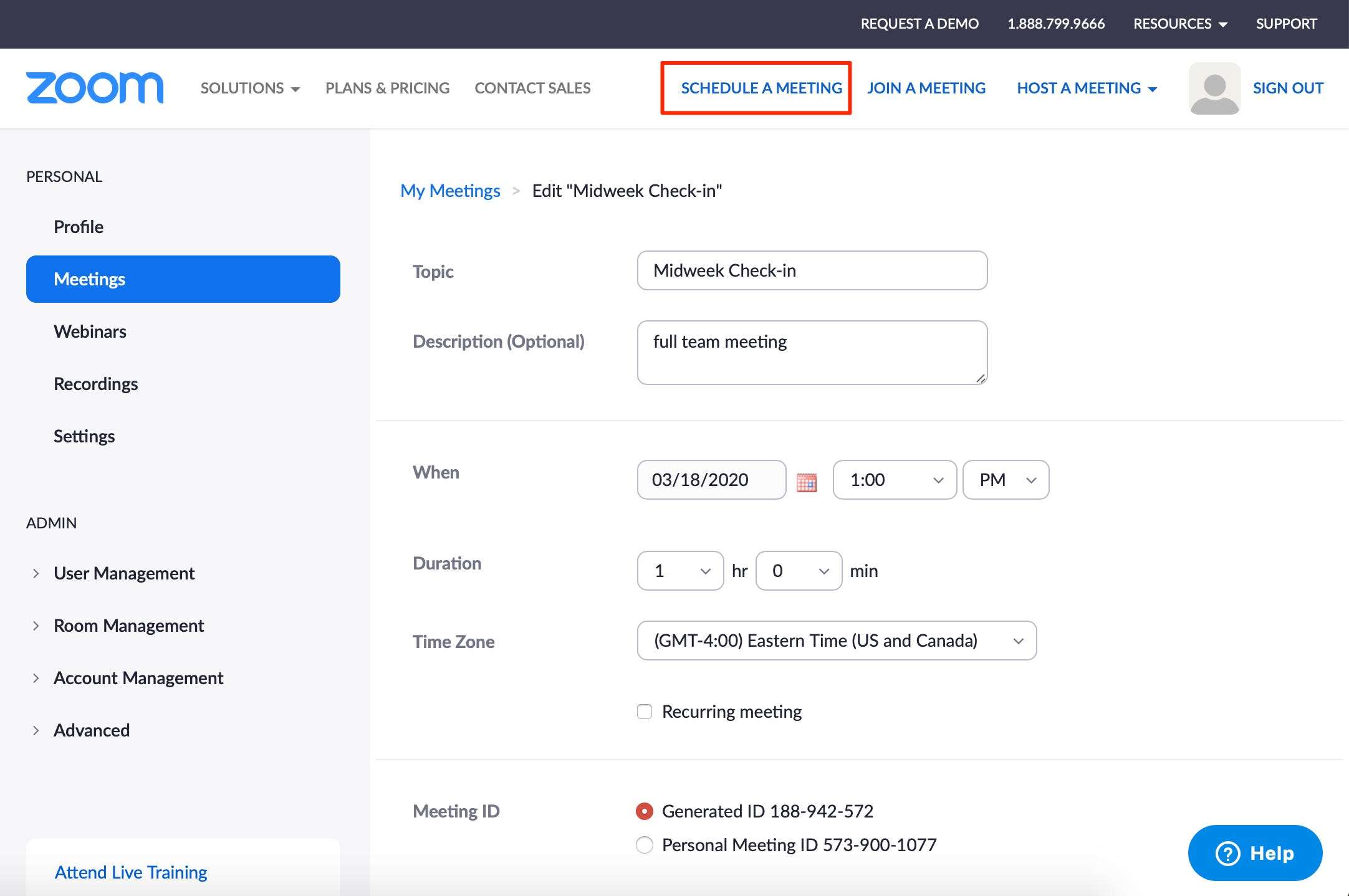Enable the Recurring meeting checkbox
Image resolution: width=1349 pixels, height=896 pixels.
pos(642,710)
